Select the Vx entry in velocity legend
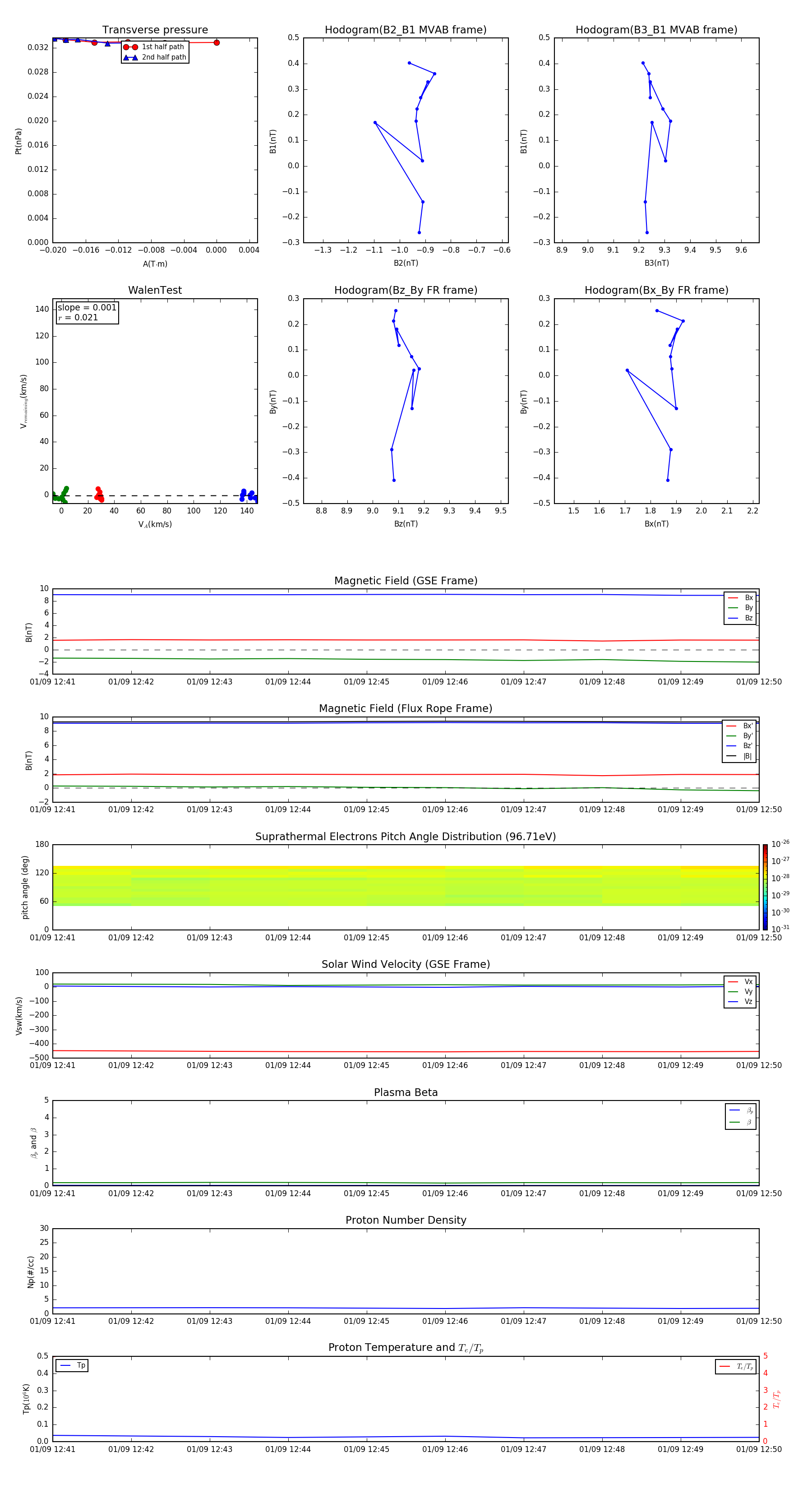 740,981
